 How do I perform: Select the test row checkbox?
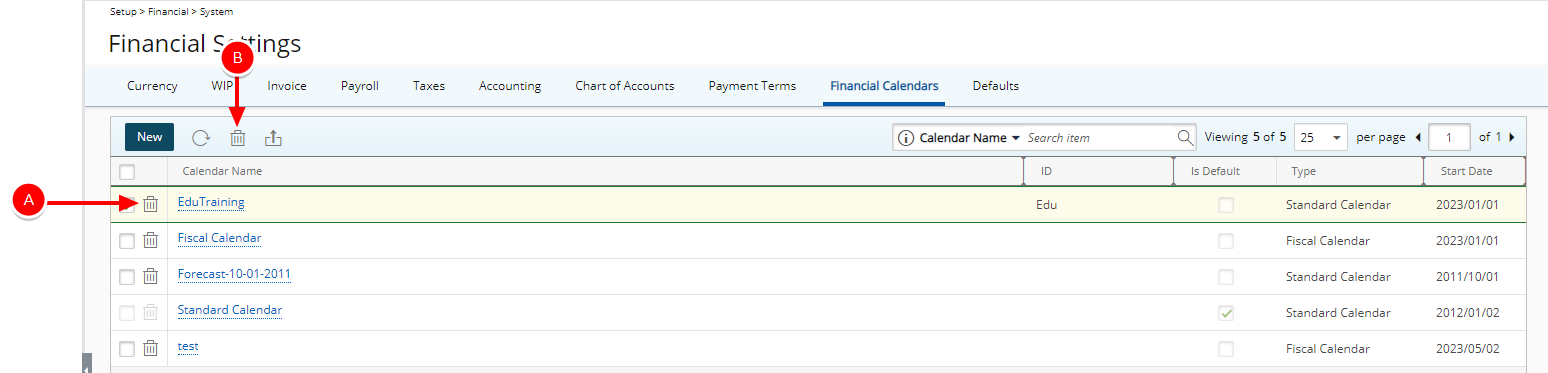click(x=127, y=349)
